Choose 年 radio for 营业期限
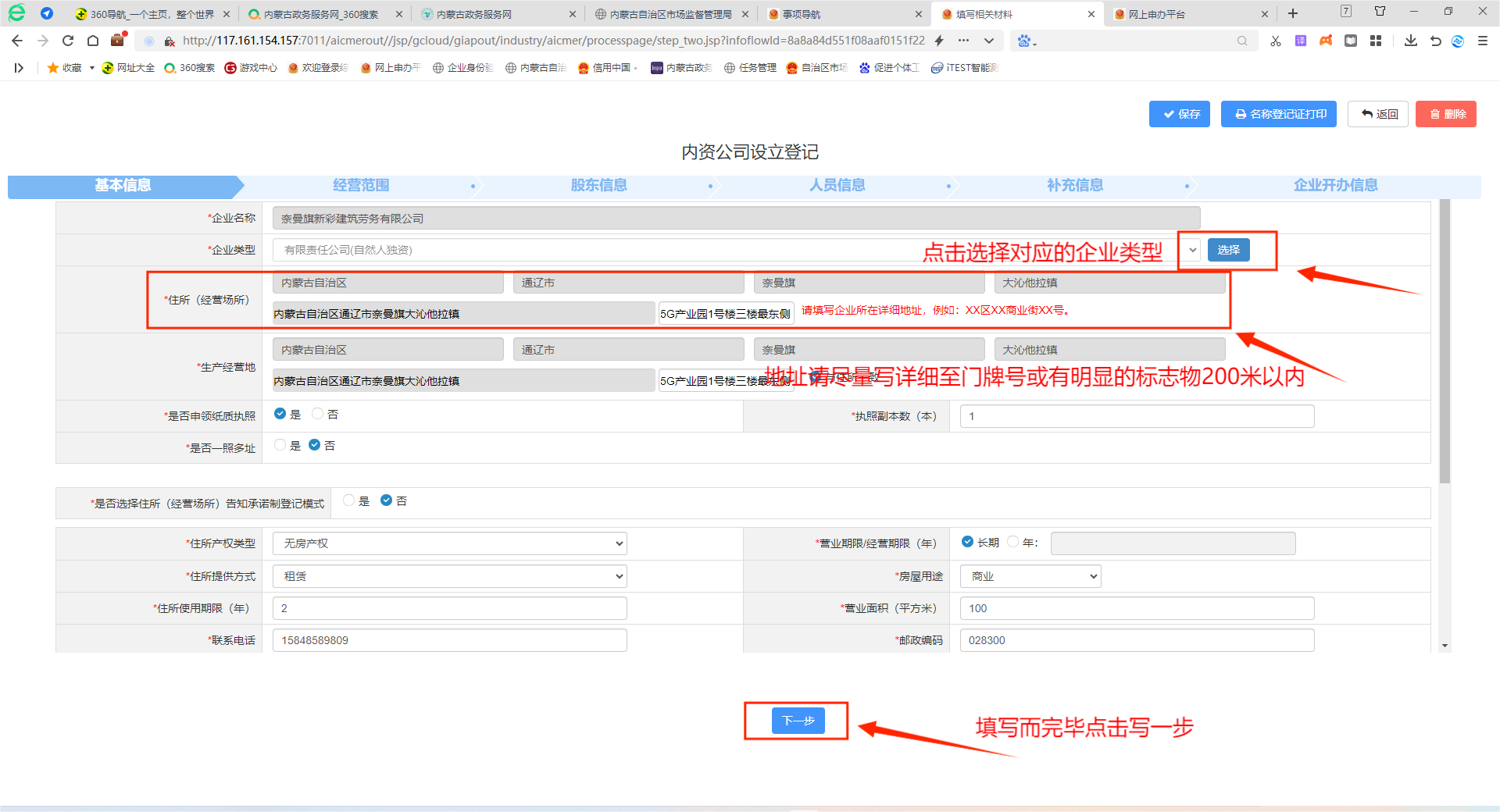The width and height of the screenshot is (1500, 812). tap(1013, 542)
